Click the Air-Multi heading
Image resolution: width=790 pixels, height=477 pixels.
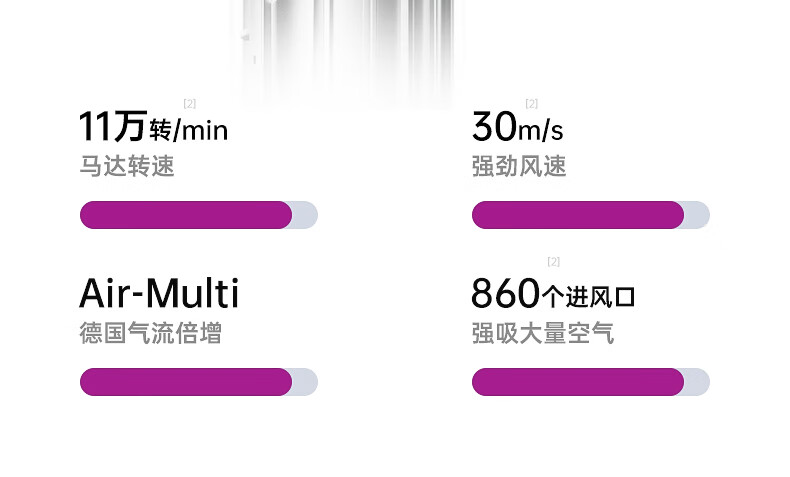click(x=159, y=294)
